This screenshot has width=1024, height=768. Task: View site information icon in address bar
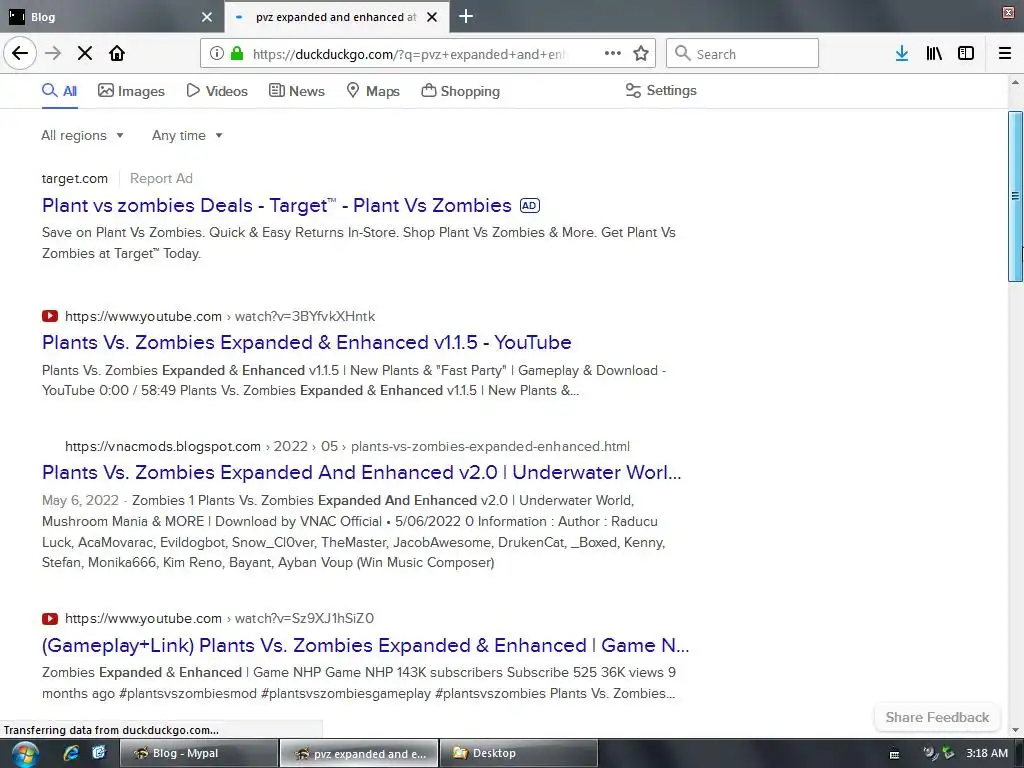coord(216,54)
